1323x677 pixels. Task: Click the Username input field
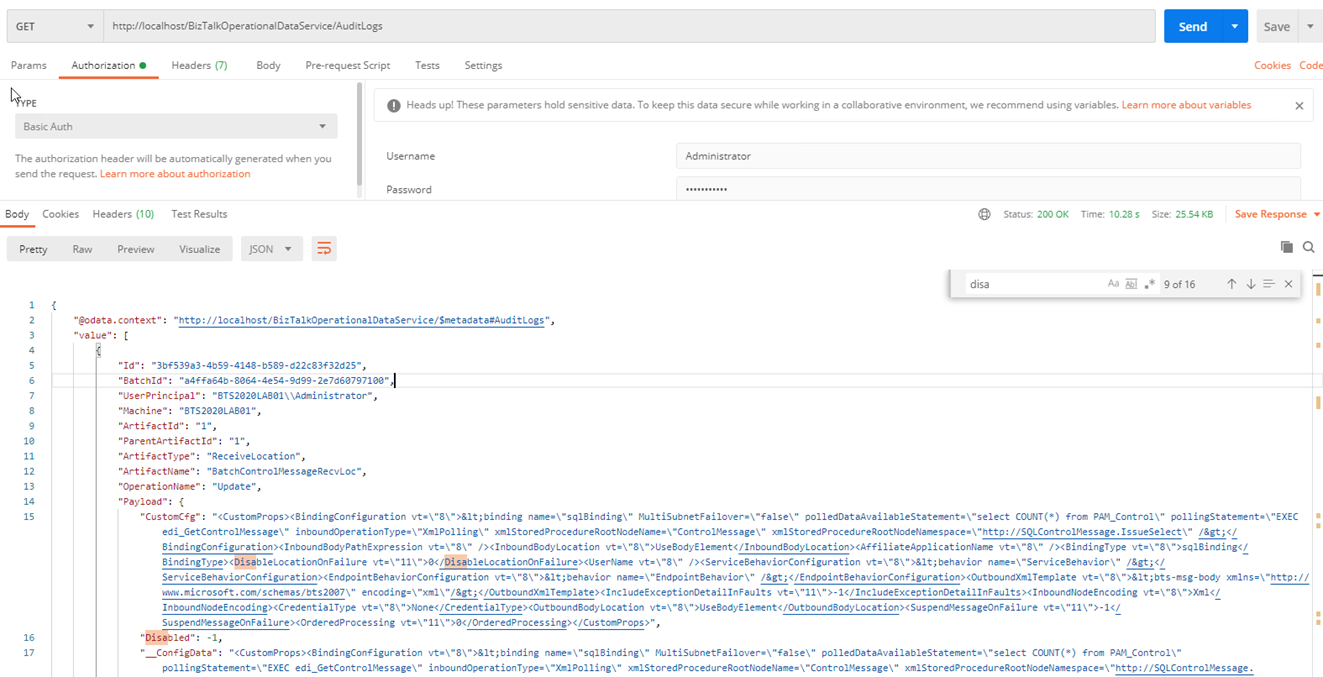click(987, 156)
